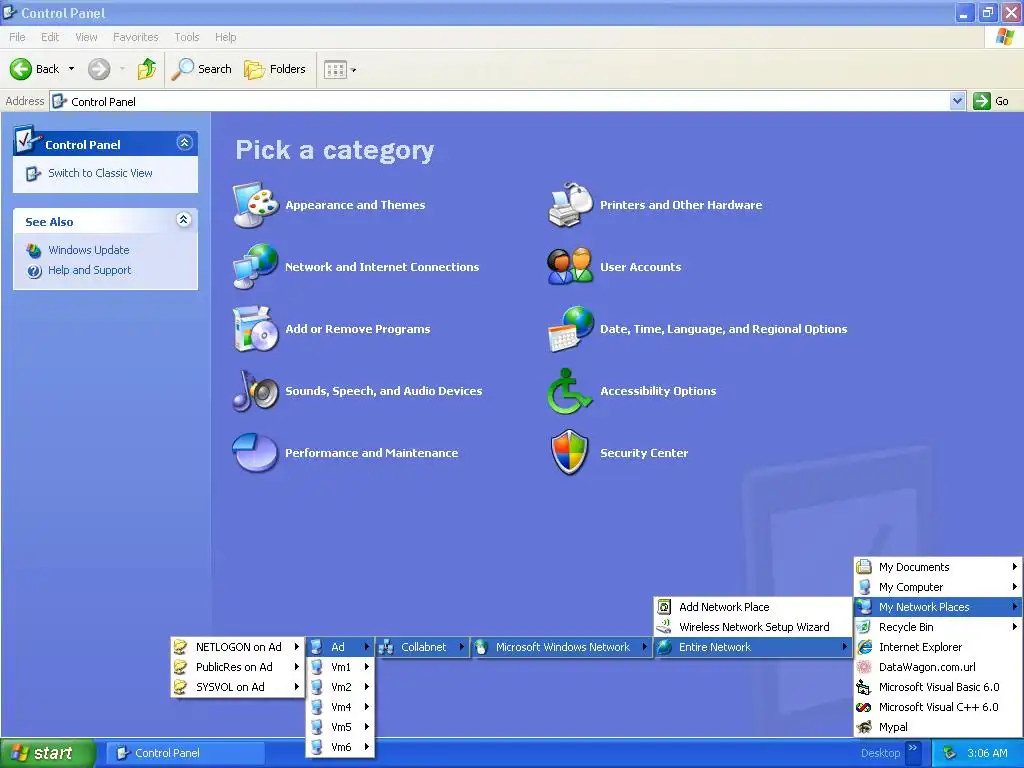This screenshot has width=1024, height=768.
Task: Click the Control Panel taskbar button
Action: click(x=185, y=753)
